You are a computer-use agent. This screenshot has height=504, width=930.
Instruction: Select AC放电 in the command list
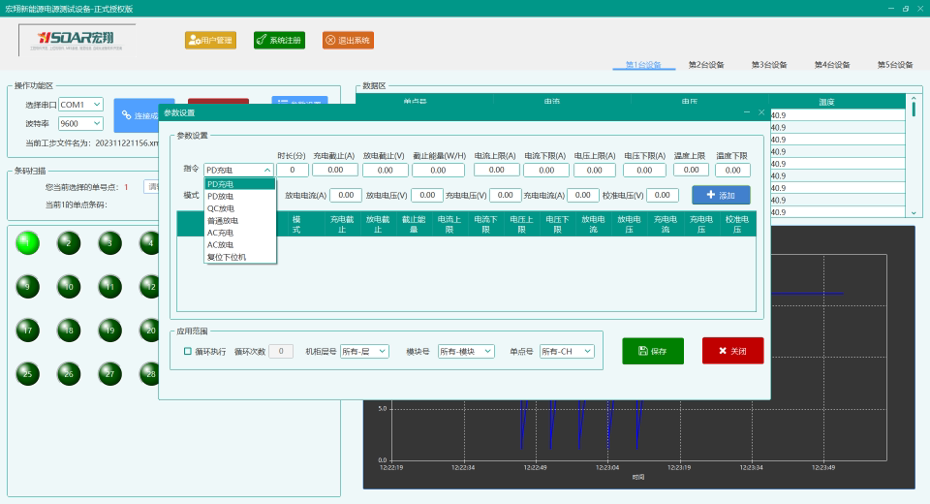tap(240, 245)
